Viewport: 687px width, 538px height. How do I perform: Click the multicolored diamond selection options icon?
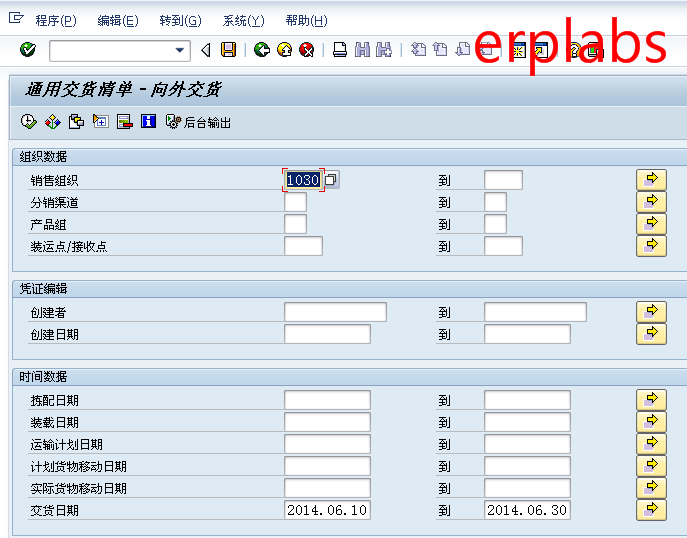pyautogui.click(x=53, y=122)
